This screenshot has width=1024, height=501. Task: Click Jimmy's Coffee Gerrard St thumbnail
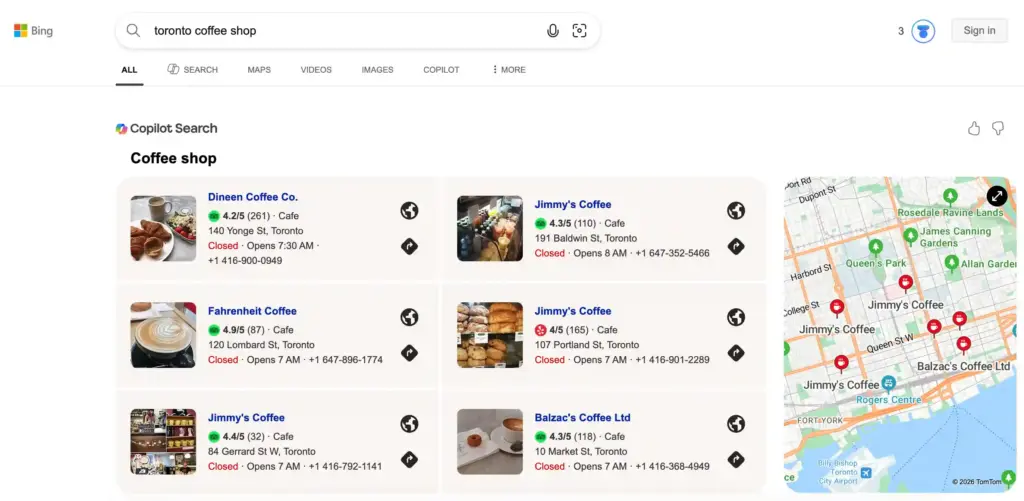click(x=163, y=442)
